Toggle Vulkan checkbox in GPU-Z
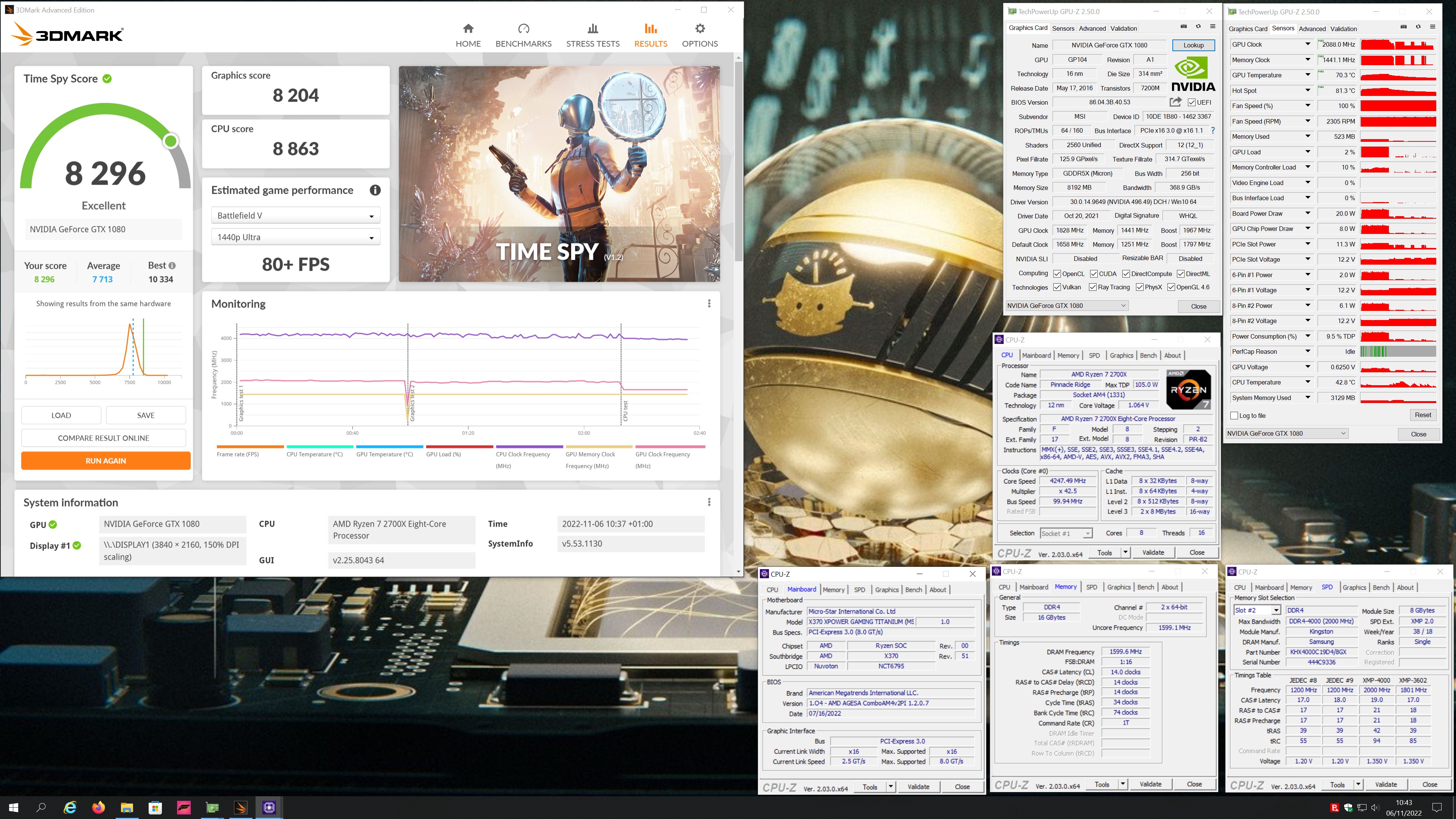Viewport: 1456px width, 819px height. coord(1057,287)
